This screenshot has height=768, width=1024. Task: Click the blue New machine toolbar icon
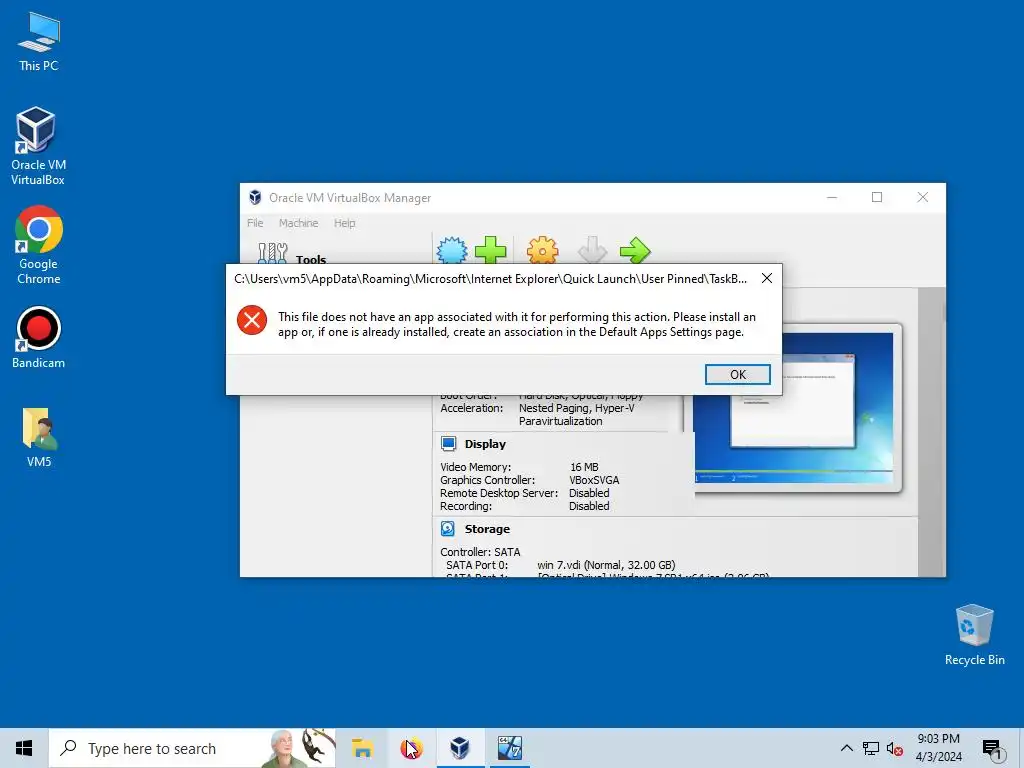(452, 249)
